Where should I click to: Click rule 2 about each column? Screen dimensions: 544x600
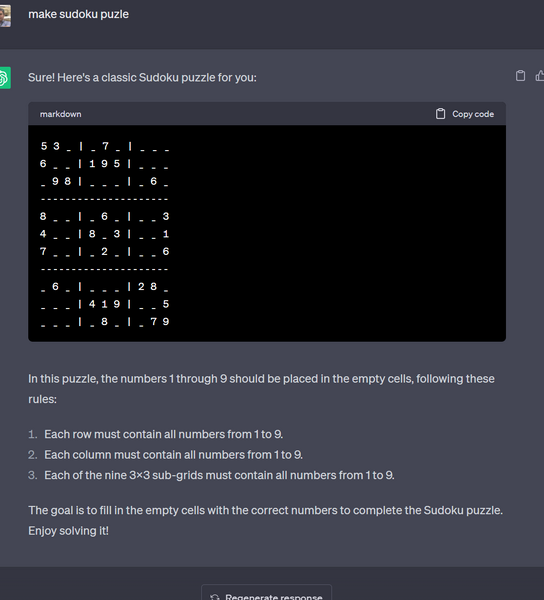pyautogui.click(x=173, y=455)
